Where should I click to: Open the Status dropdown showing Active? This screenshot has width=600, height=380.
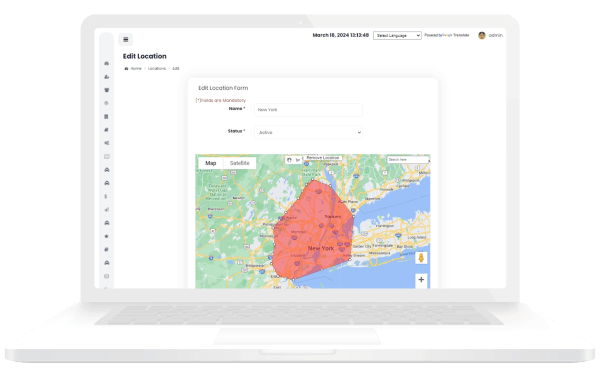(x=308, y=132)
